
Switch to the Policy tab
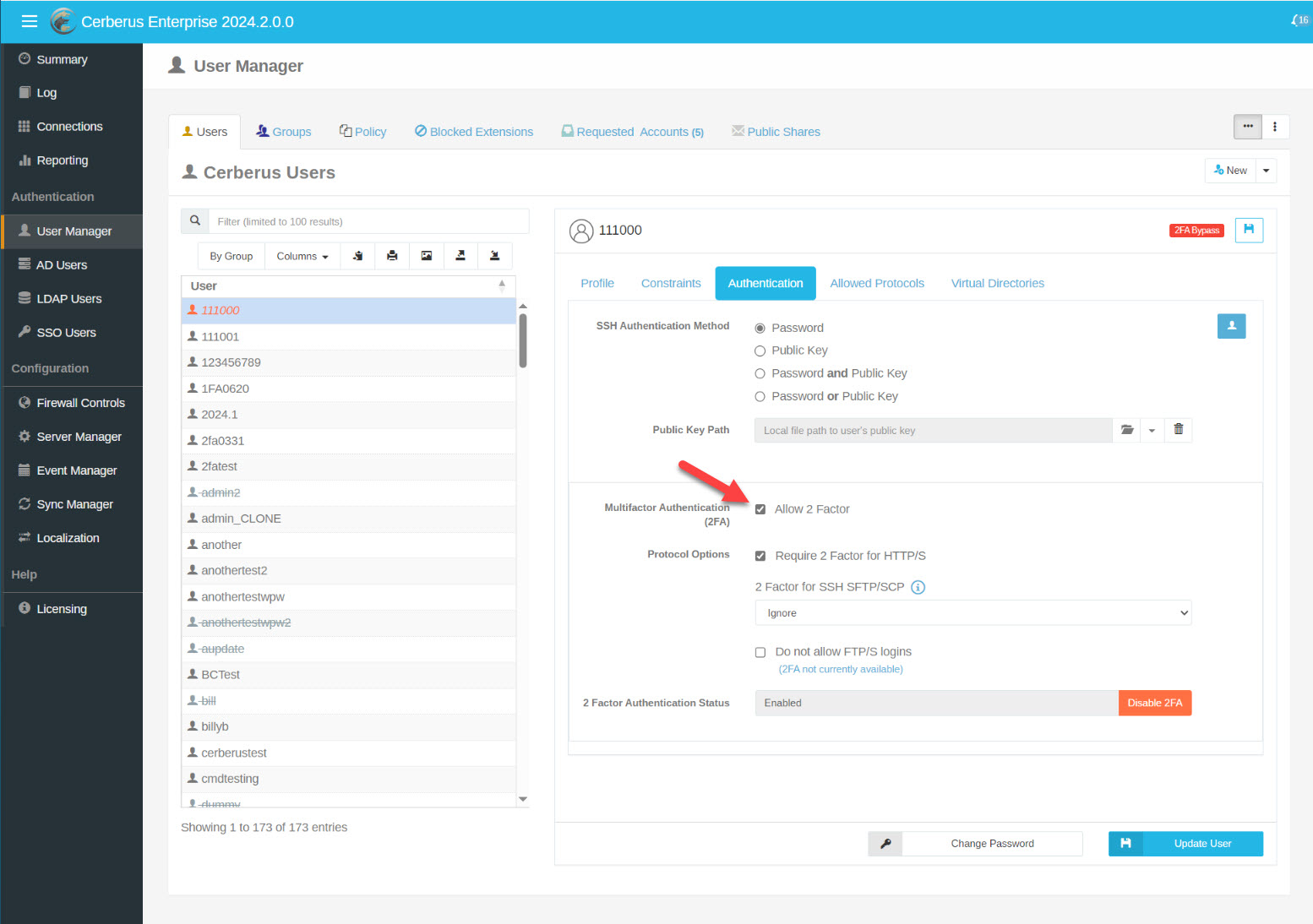click(x=362, y=132)
